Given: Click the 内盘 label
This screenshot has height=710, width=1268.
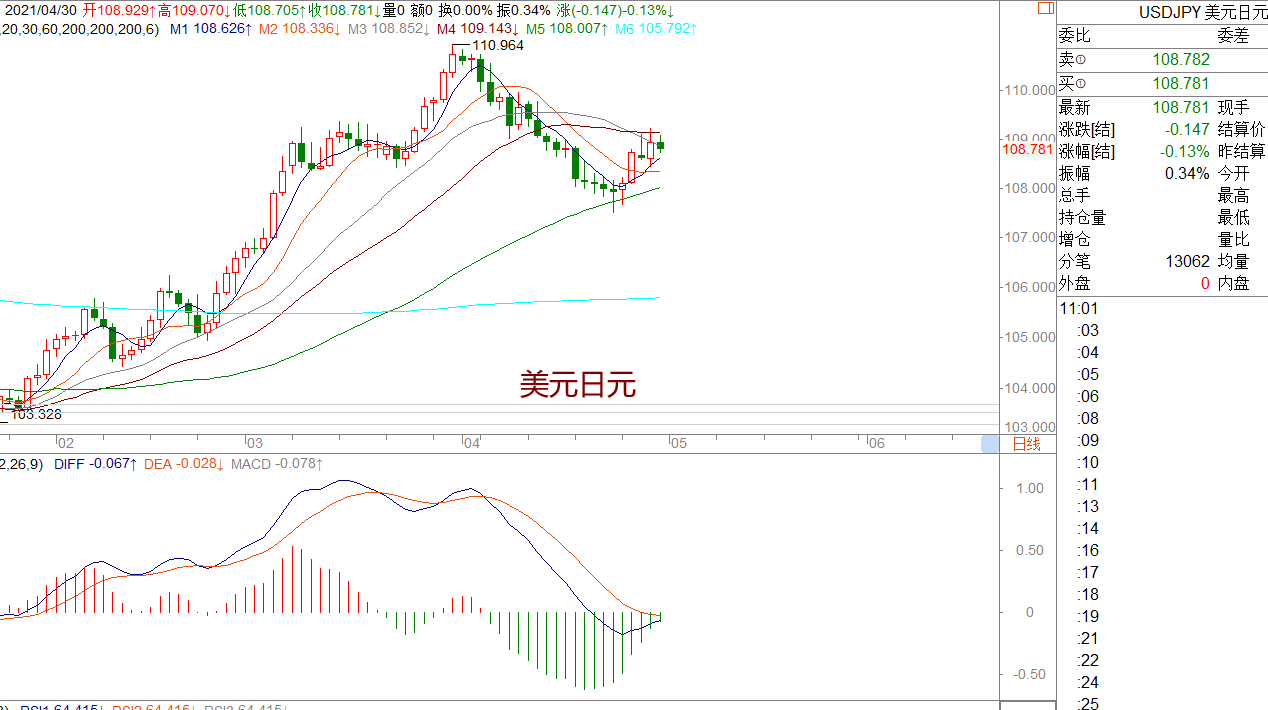Looking at the screenshot, I should coord(1233,283).
